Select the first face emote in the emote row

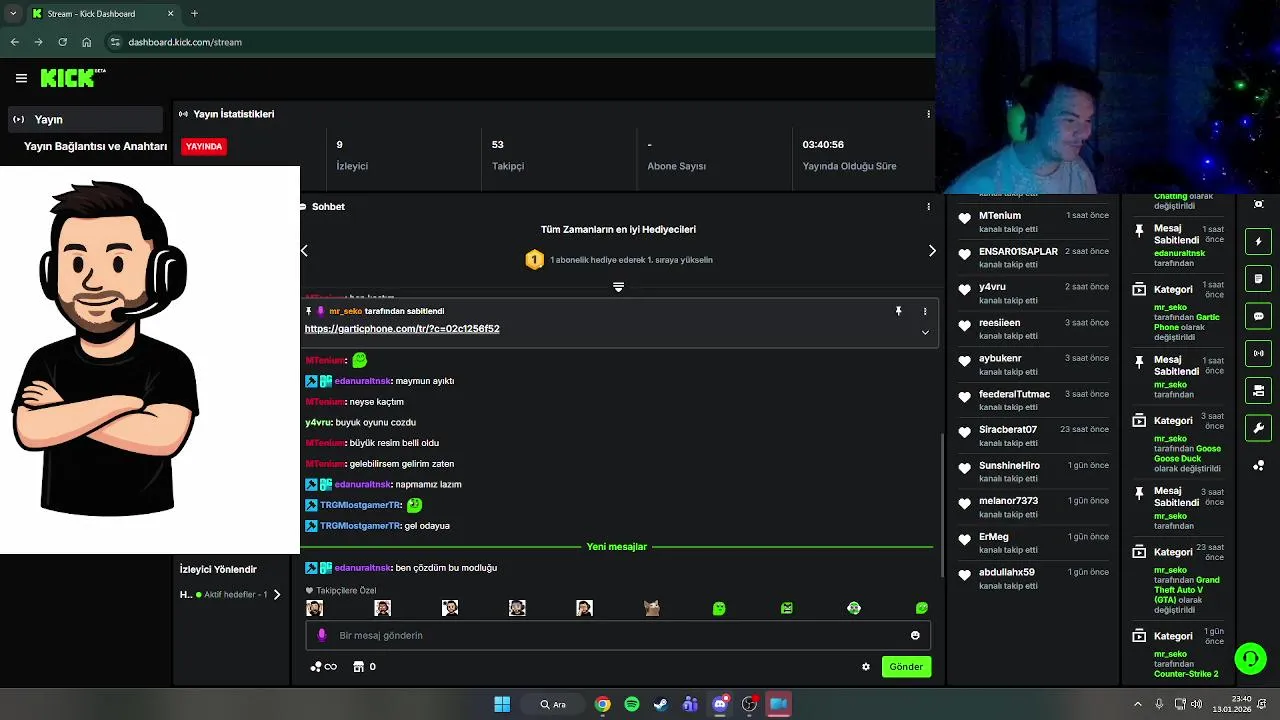[x=314, y=608]
